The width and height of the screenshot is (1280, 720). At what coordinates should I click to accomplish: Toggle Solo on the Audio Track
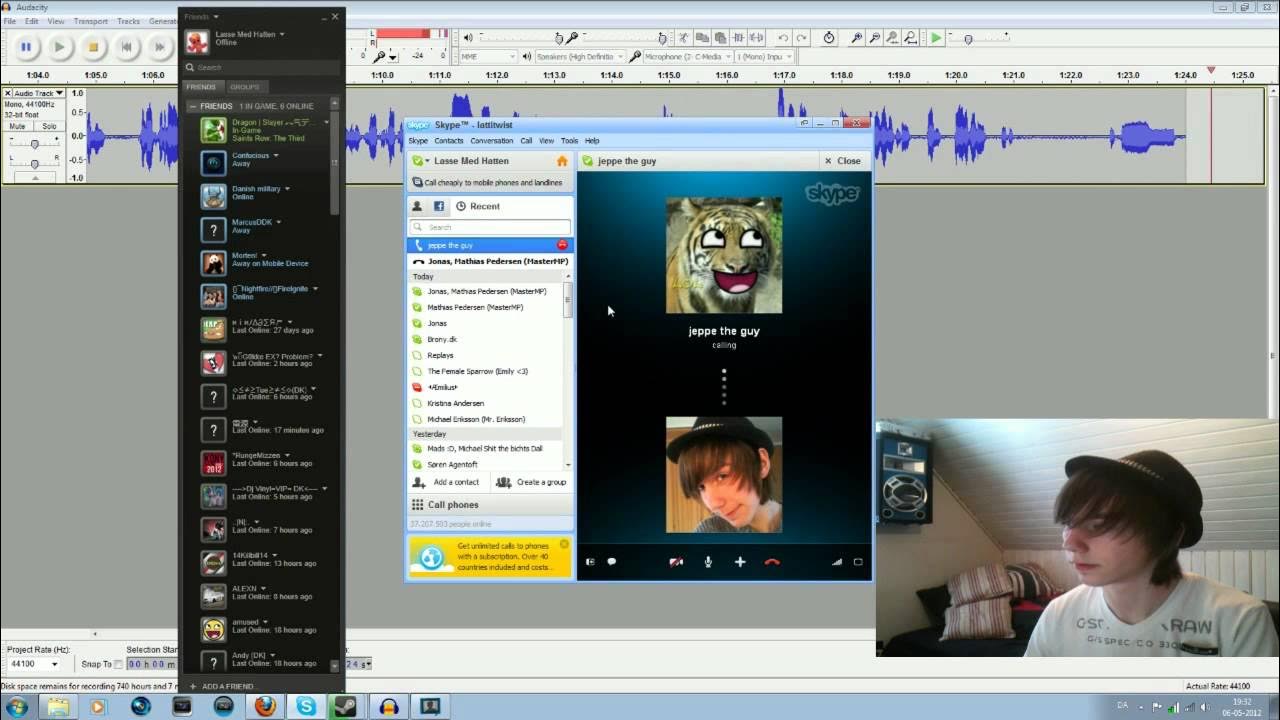click(x=49, y=127)
